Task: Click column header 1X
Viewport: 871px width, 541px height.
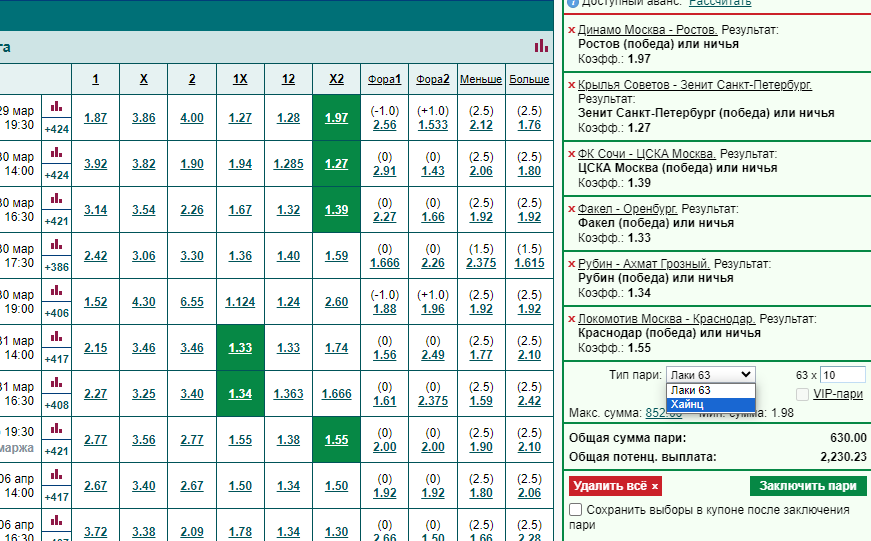Action: click(240, 79)
